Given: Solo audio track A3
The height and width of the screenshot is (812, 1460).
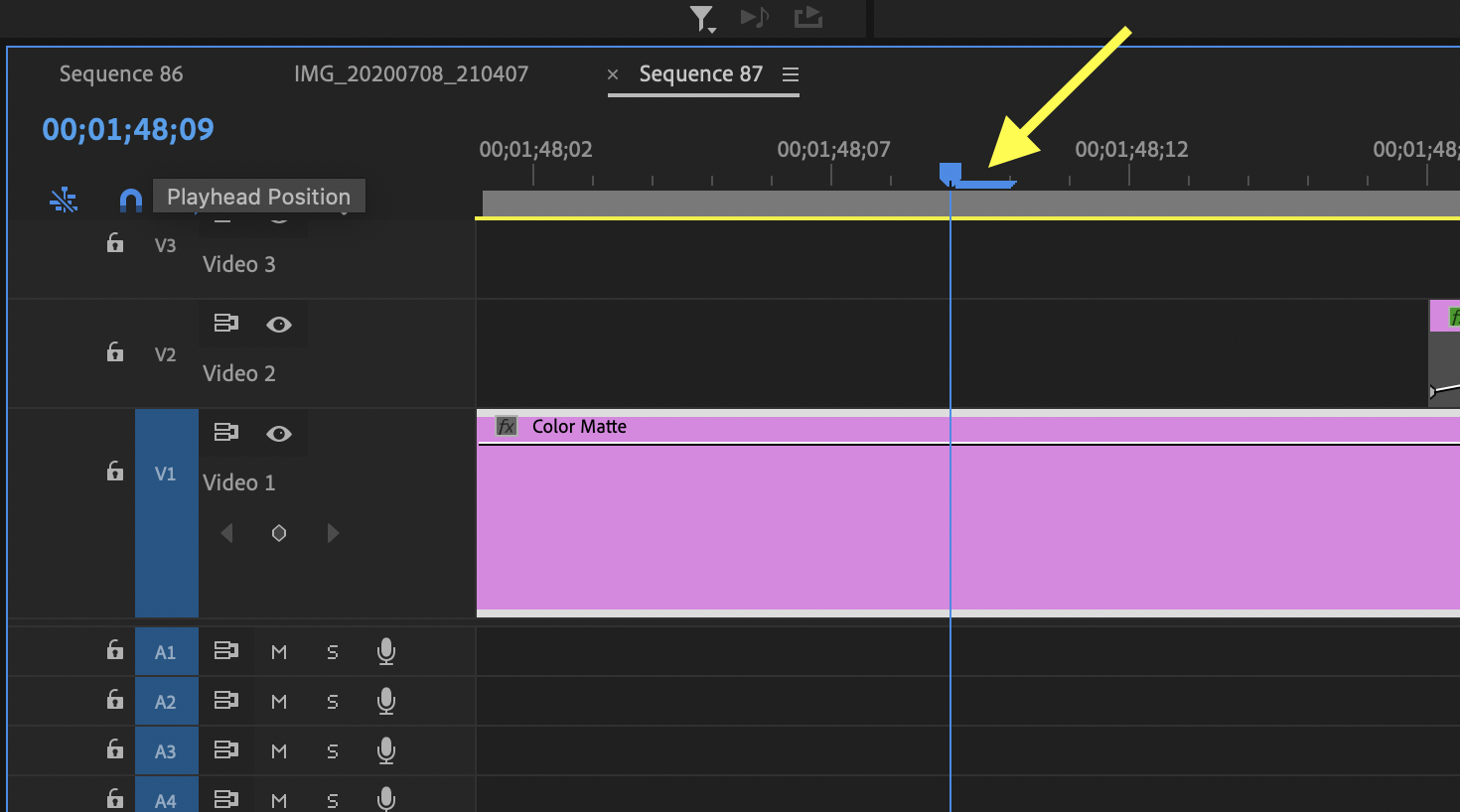Looking at the screenshot, I should coord(333,750).
